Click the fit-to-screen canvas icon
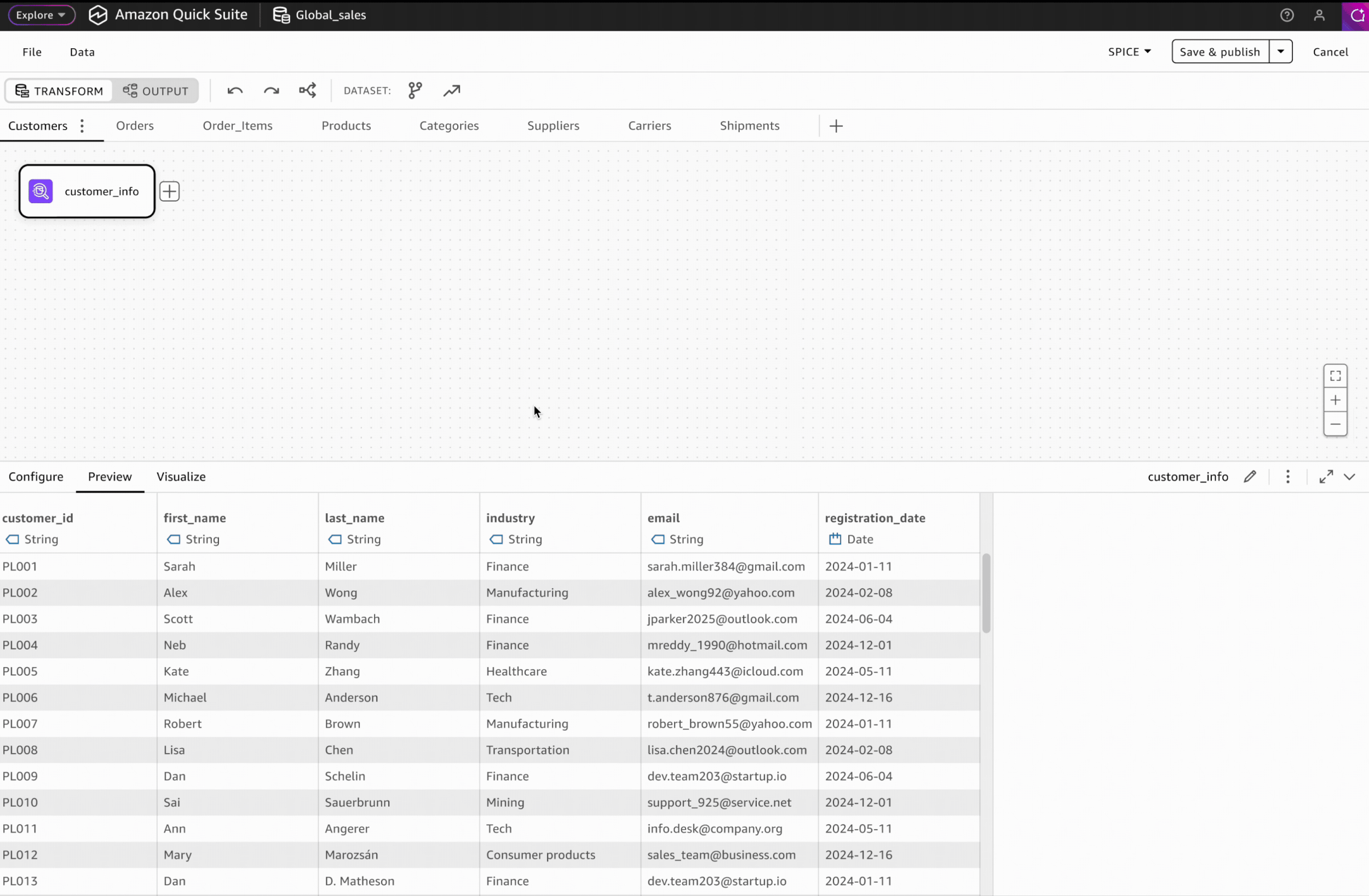This screenshot has width=1369, height=896. [x=1335, y=376]
